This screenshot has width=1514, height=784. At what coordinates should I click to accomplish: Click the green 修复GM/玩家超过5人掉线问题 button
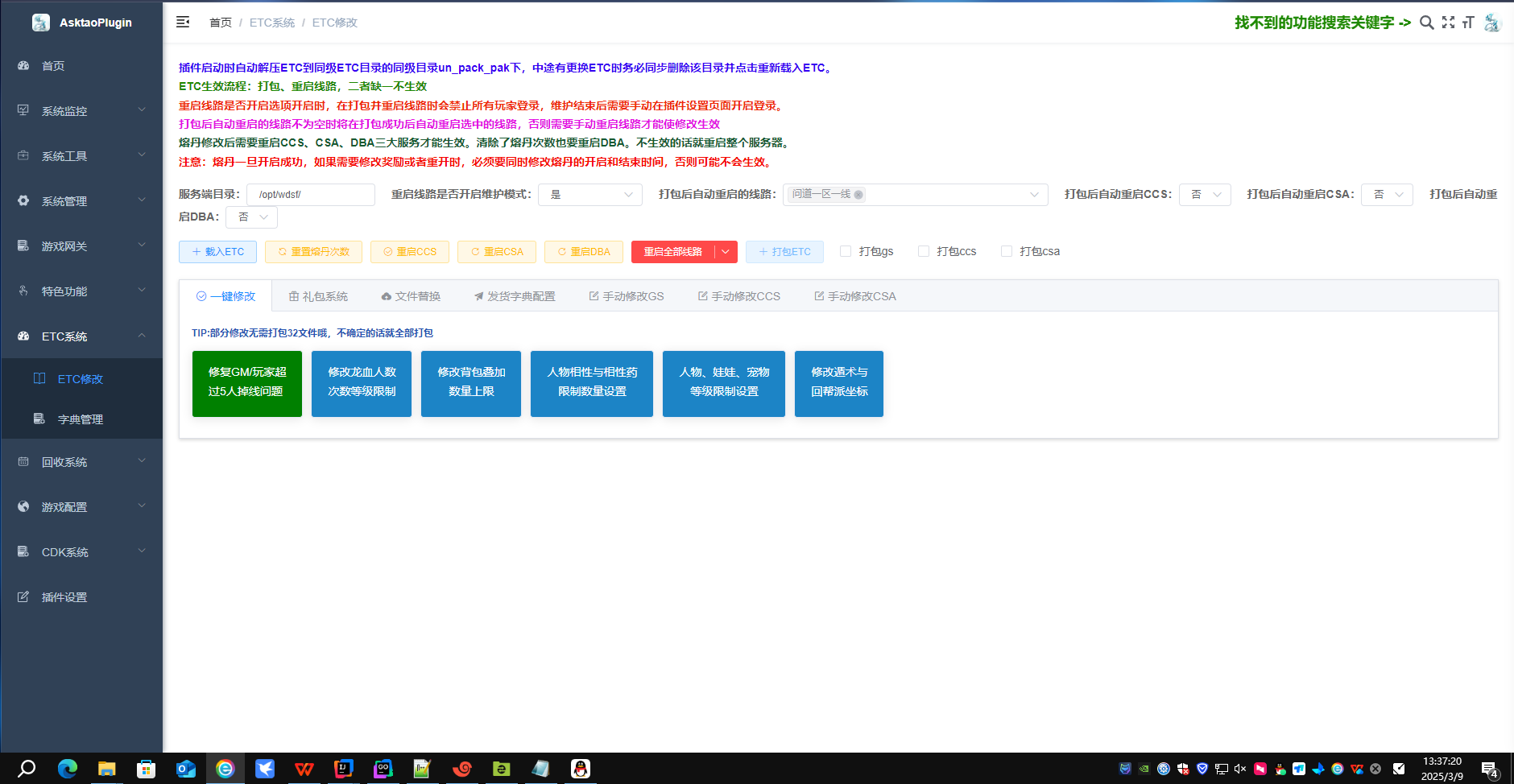point(246,383)
